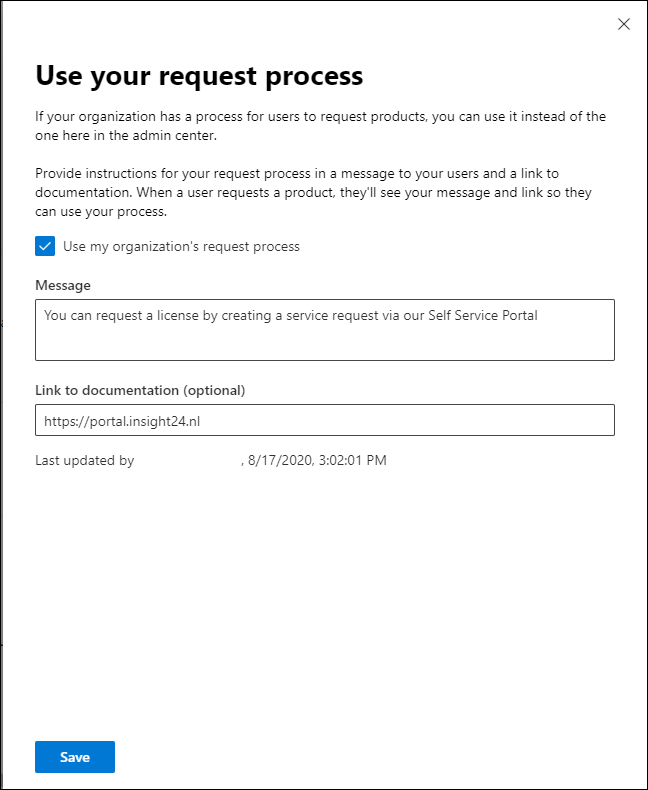Click the 'https://' prefix in the link field
The width and height of the screenshot is (648, 790).
click(67, 421)
